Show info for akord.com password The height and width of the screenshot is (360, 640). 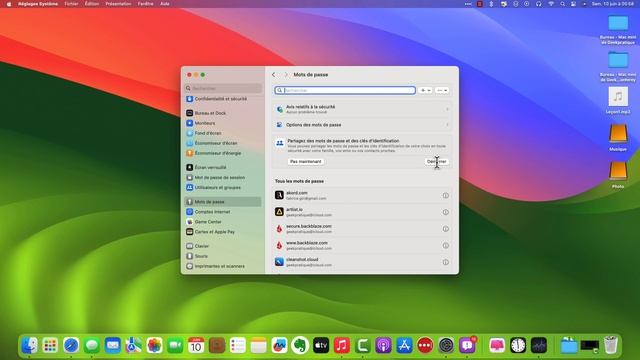point(446,196)
